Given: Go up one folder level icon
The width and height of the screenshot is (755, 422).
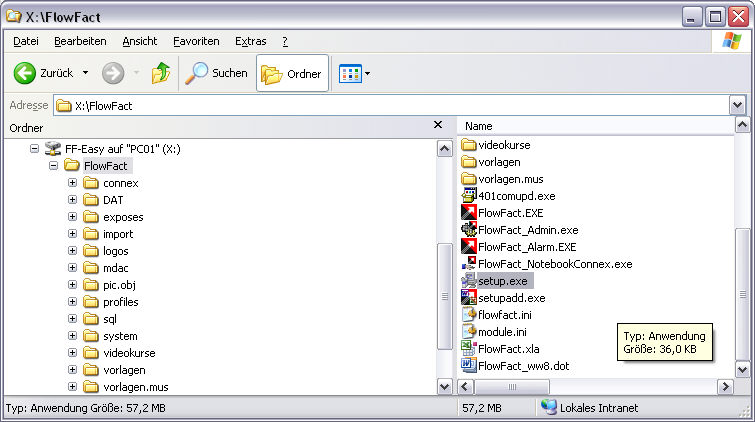Looking at the screenshot, I should tap(161, 73).
